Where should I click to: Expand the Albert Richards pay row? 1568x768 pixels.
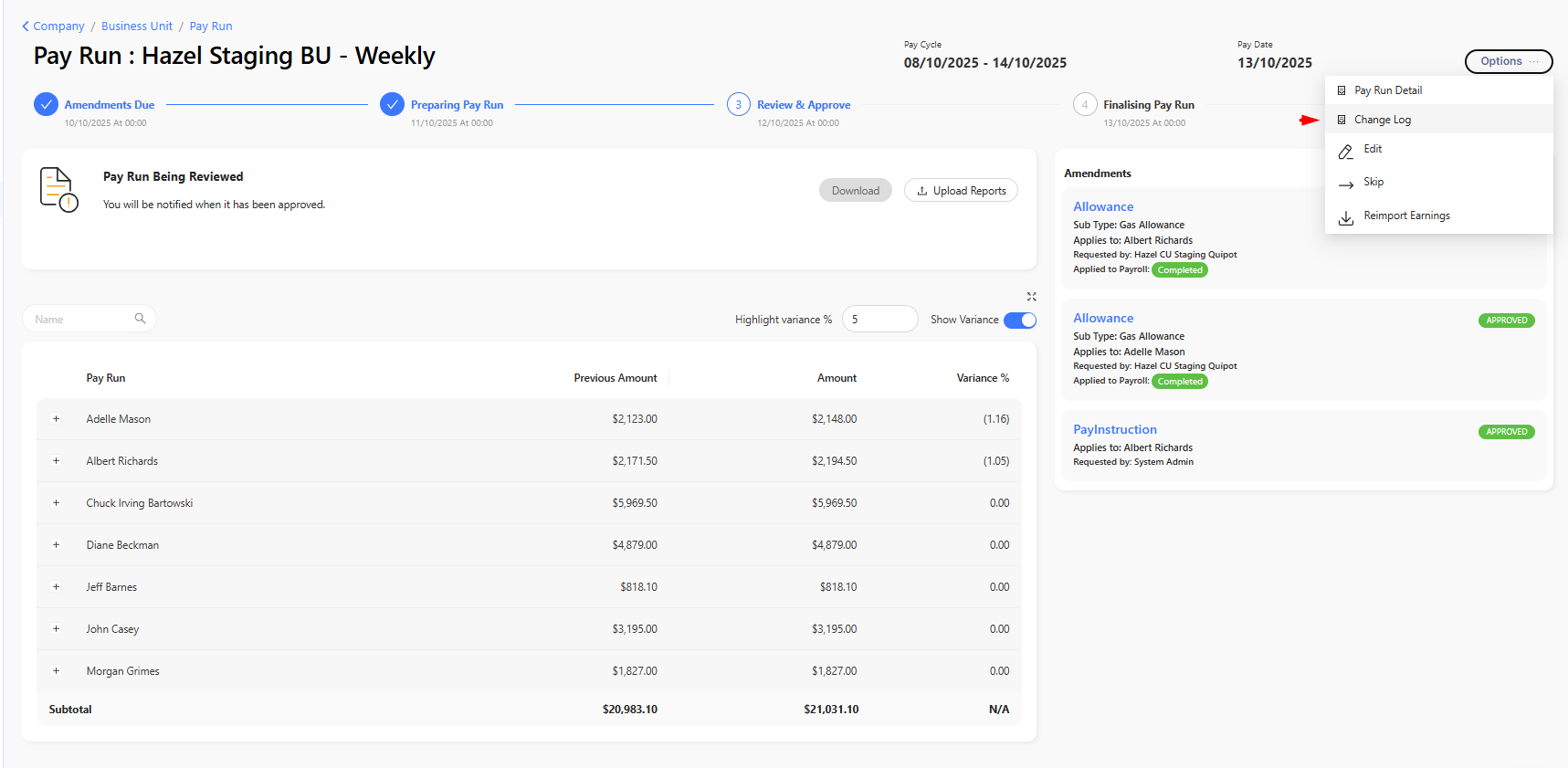56,461
